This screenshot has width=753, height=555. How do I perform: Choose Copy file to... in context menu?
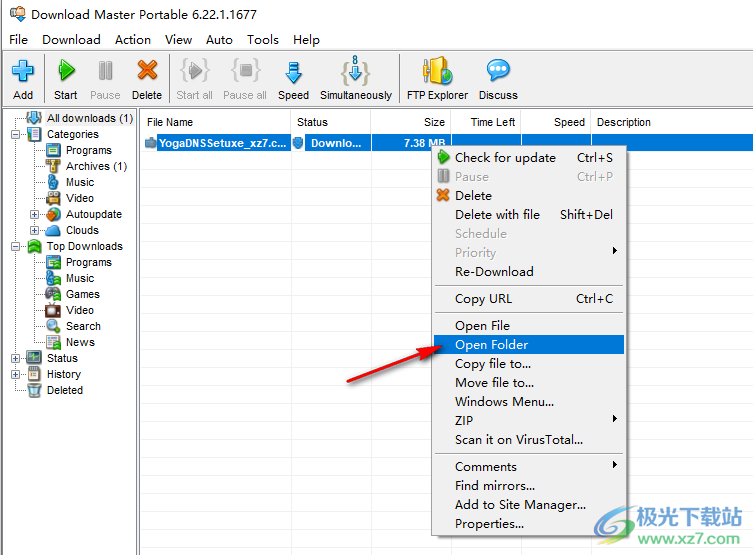(529, 364)
